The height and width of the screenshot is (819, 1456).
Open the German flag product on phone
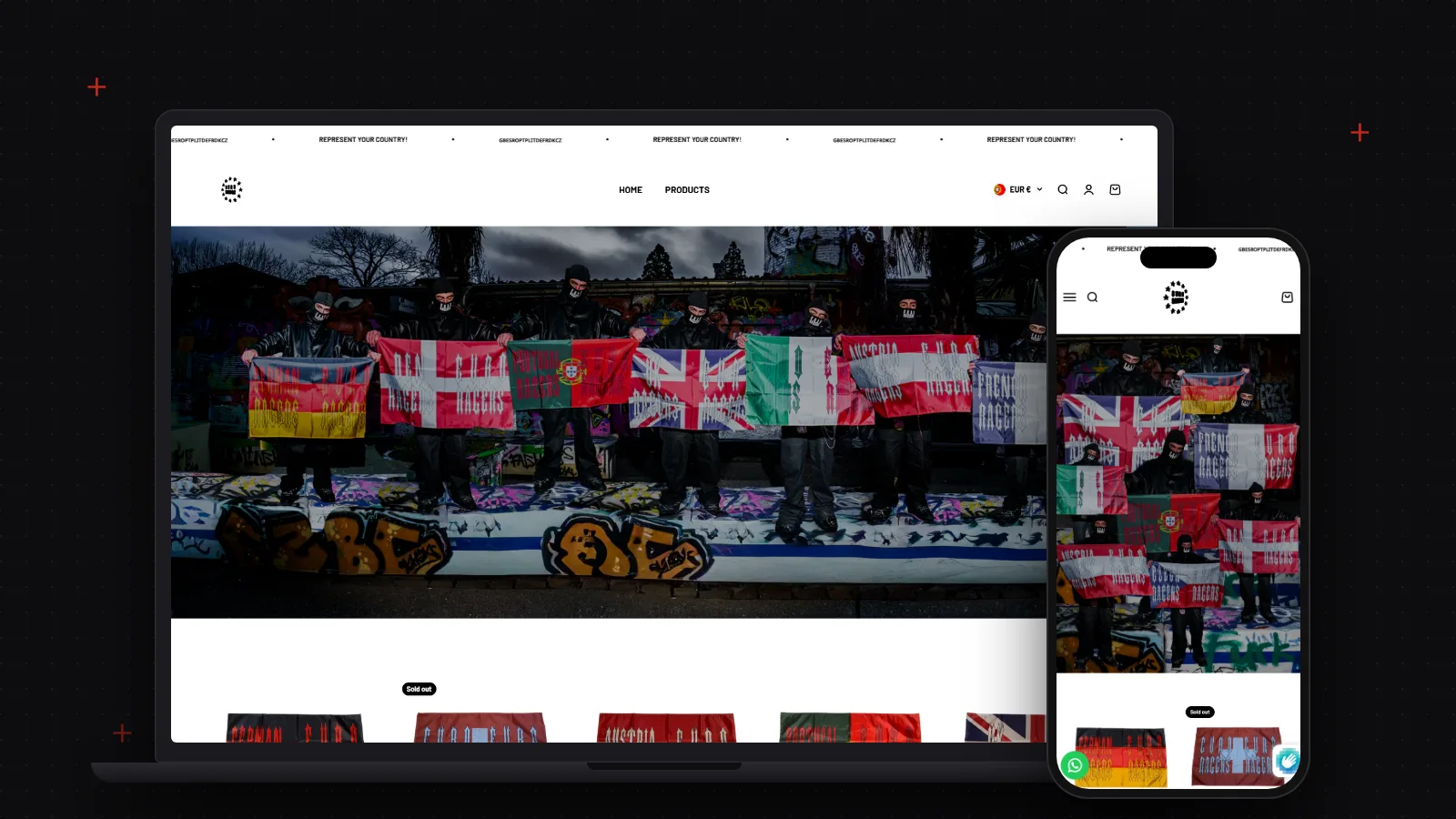pyautogui.click(x=1121, y=757)
